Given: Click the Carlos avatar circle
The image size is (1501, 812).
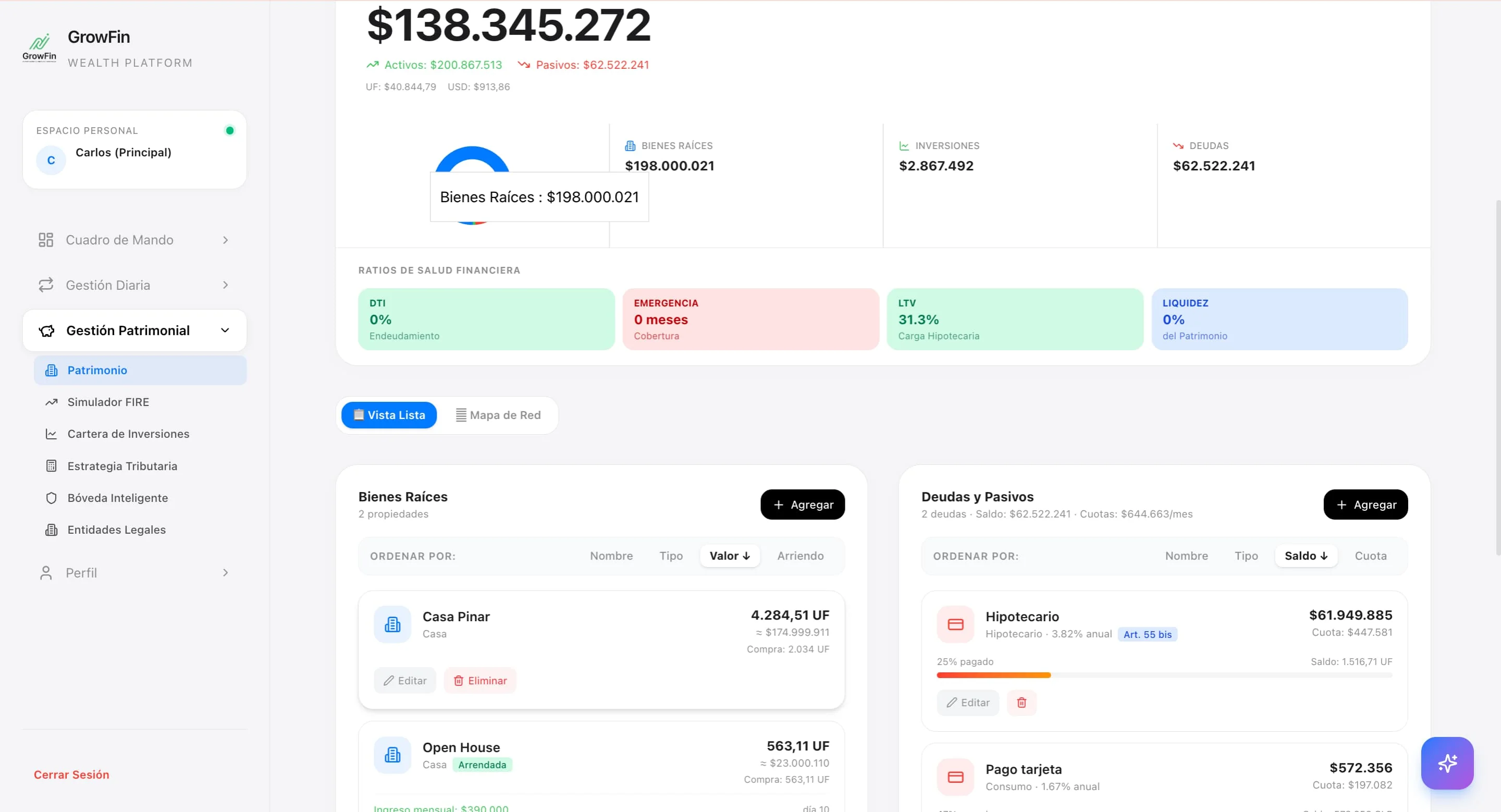Looking at the screenshot, I should coord(51,160).
